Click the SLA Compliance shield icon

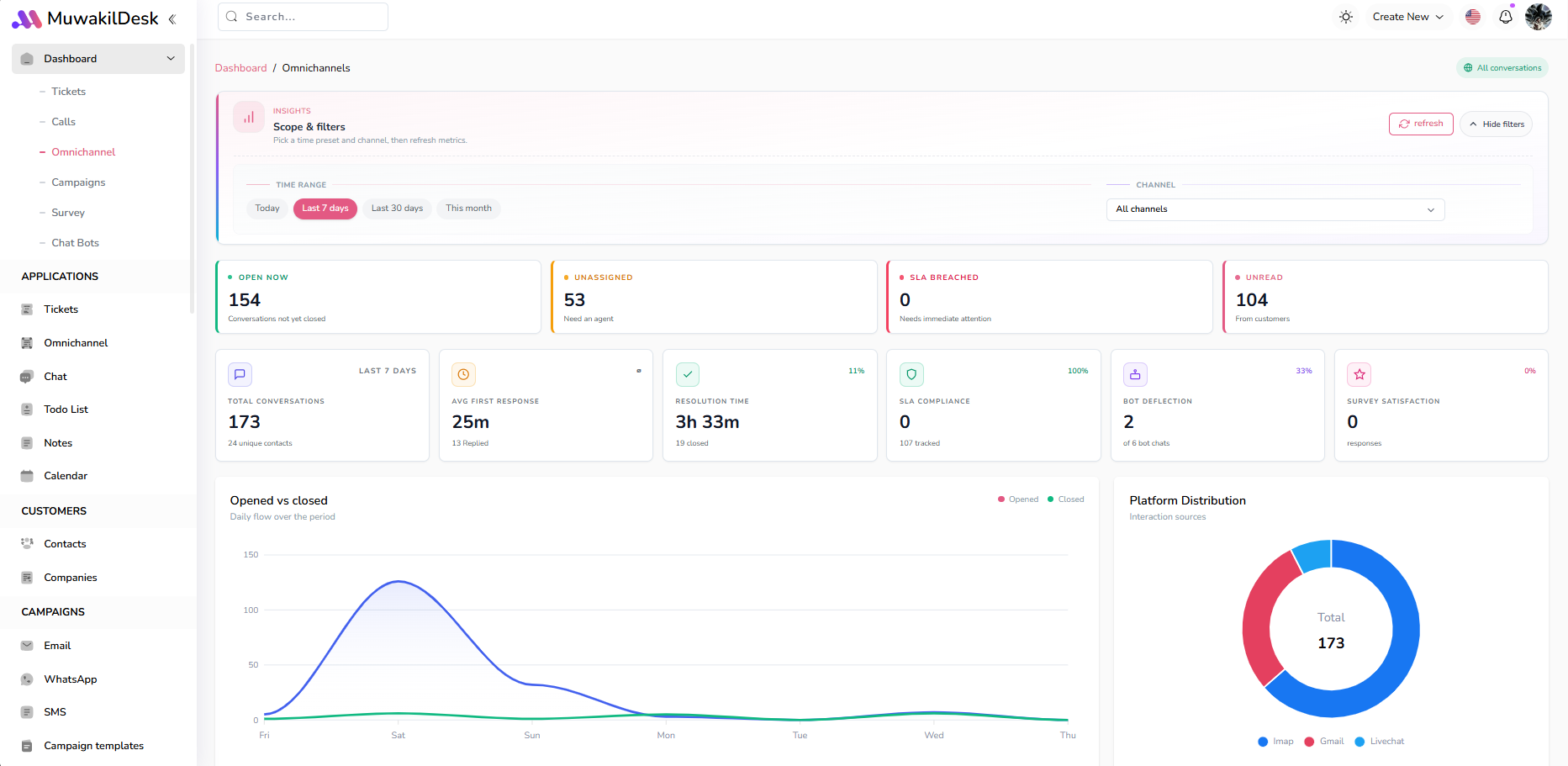coord(911,374)
